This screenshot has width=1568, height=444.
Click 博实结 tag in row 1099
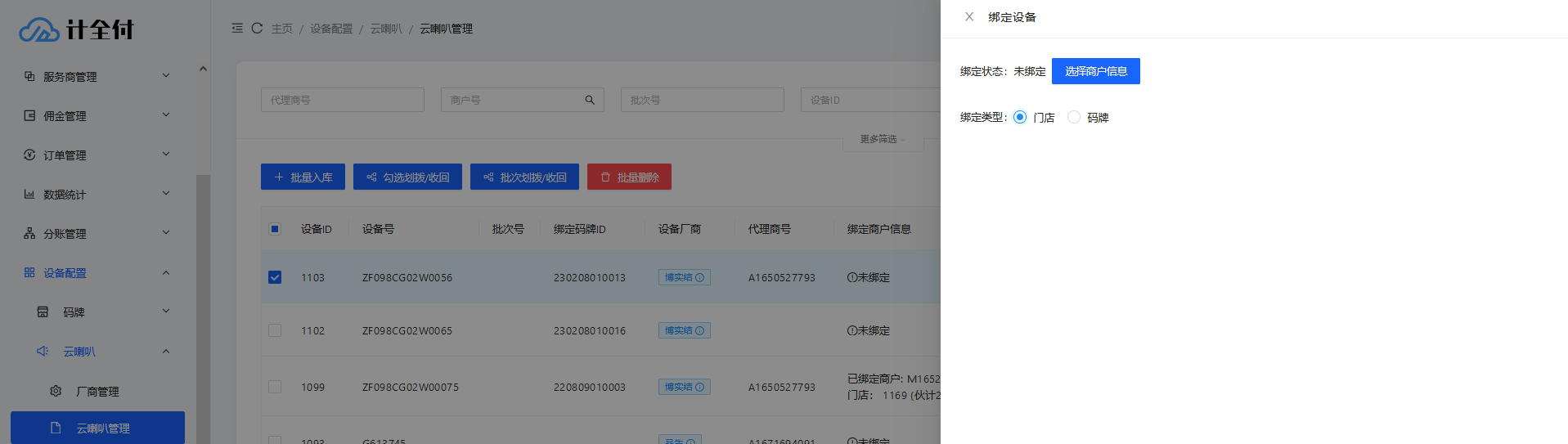(x=684, y=387)
